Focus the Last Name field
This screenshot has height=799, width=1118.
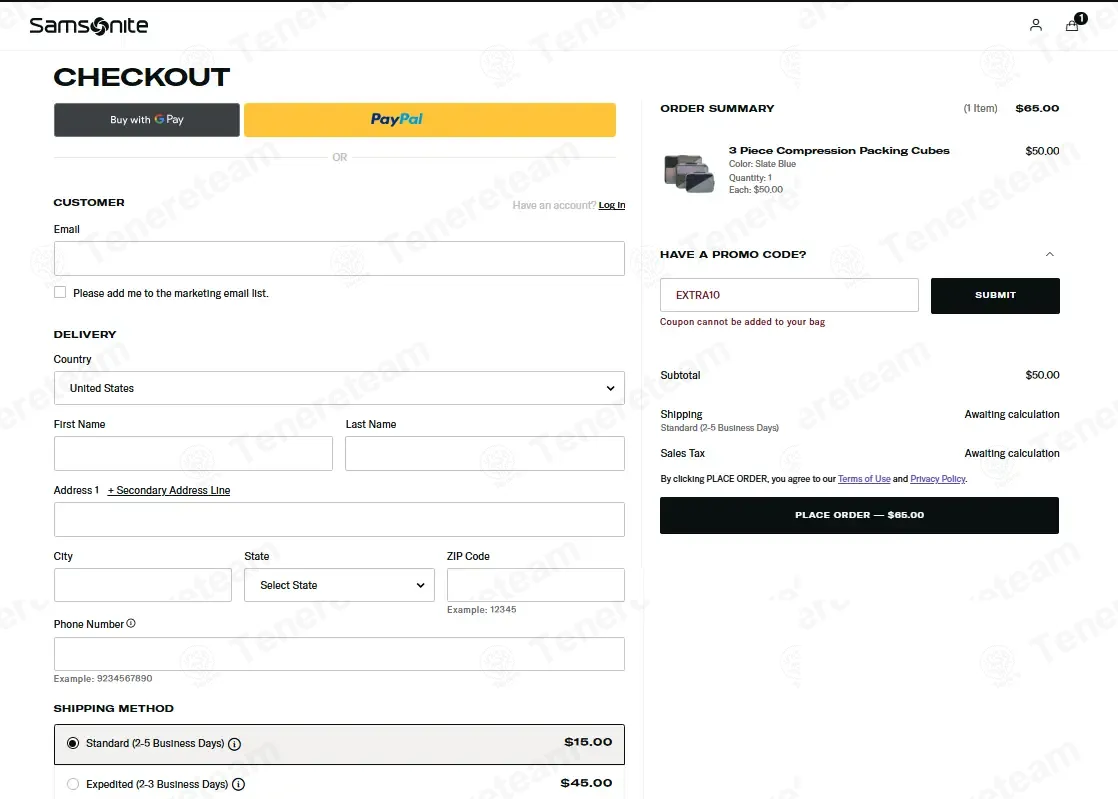click(485, 453)
